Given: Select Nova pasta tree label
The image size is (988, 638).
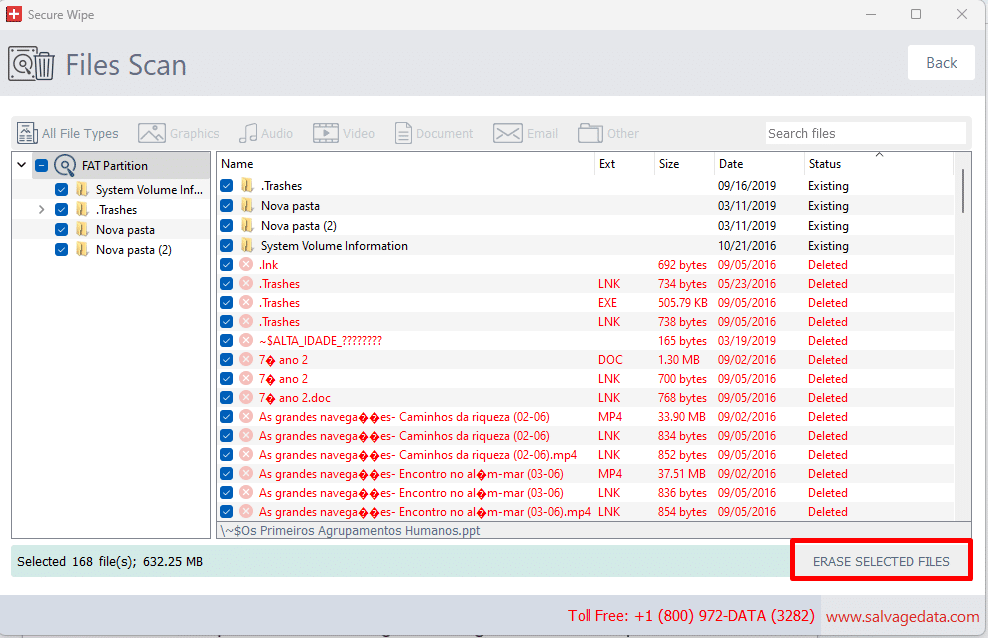Looking at the screenshot, I should click(125, 230).
